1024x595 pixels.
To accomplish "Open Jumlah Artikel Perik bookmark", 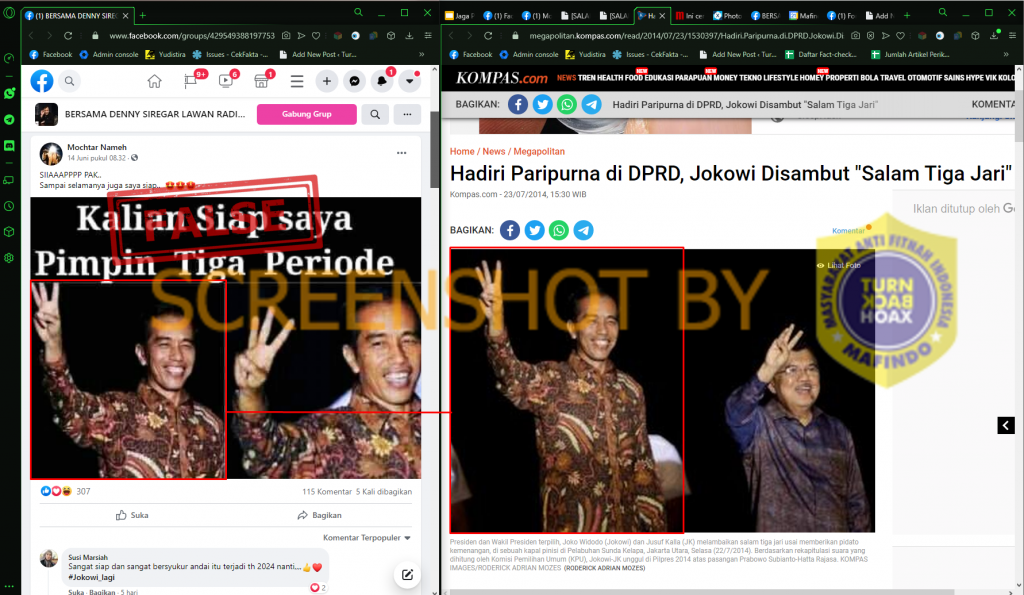I will pos(910,55).
